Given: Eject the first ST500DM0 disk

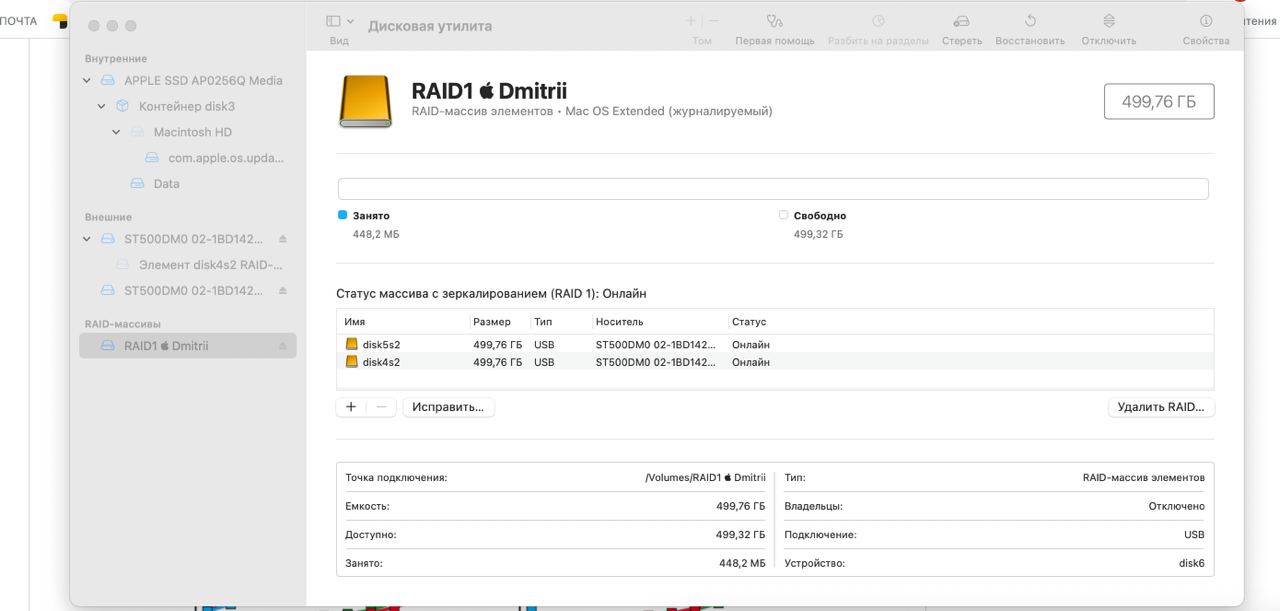Looking at the screenshot, I should (x=282, y=239).
